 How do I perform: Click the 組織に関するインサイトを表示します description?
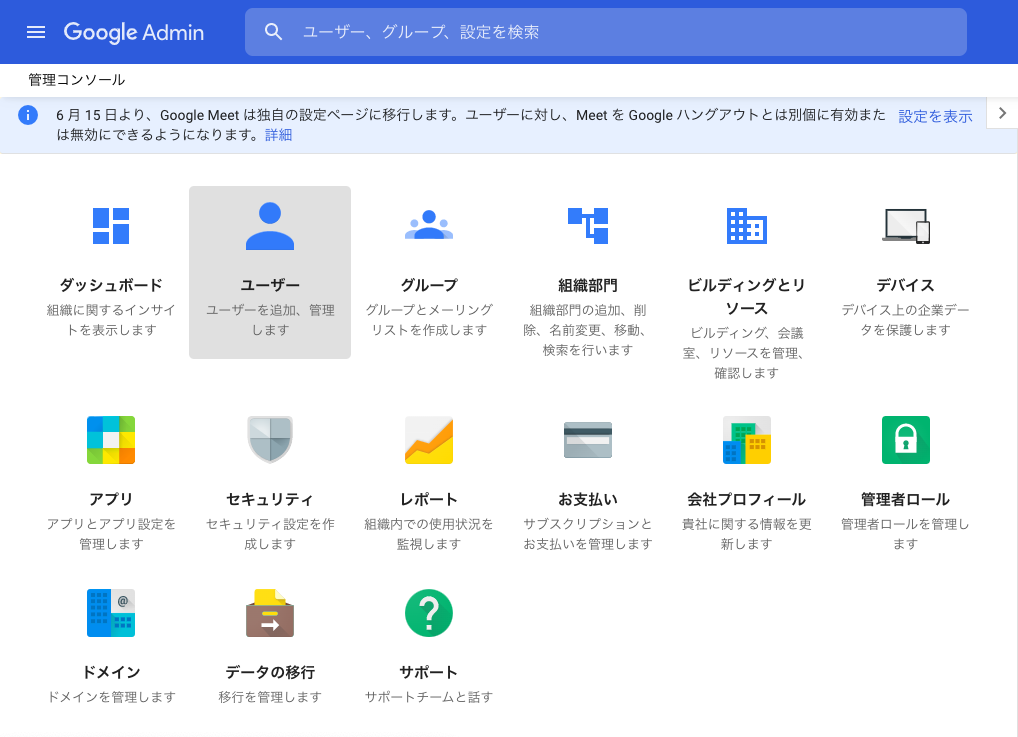point(111,320)
